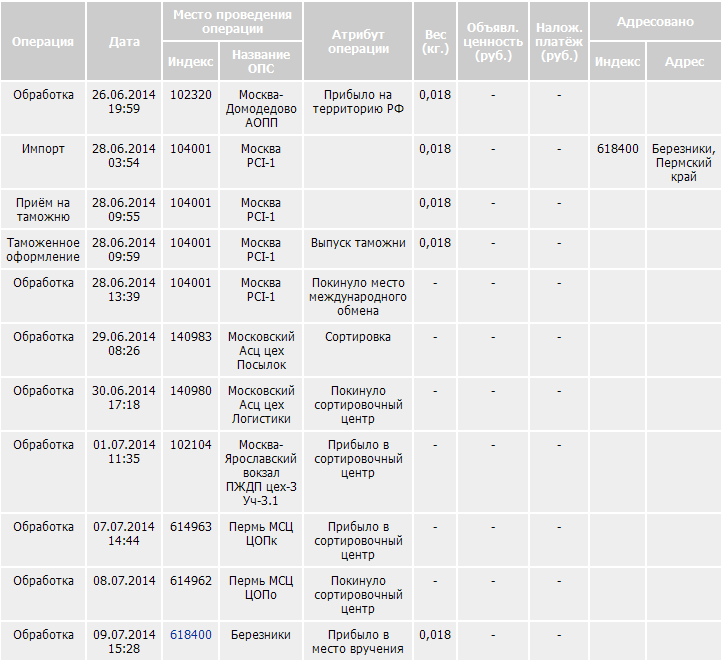Click the 26.06.2014 19:59 date cell
722x670 pixels.
click(124, 102)
